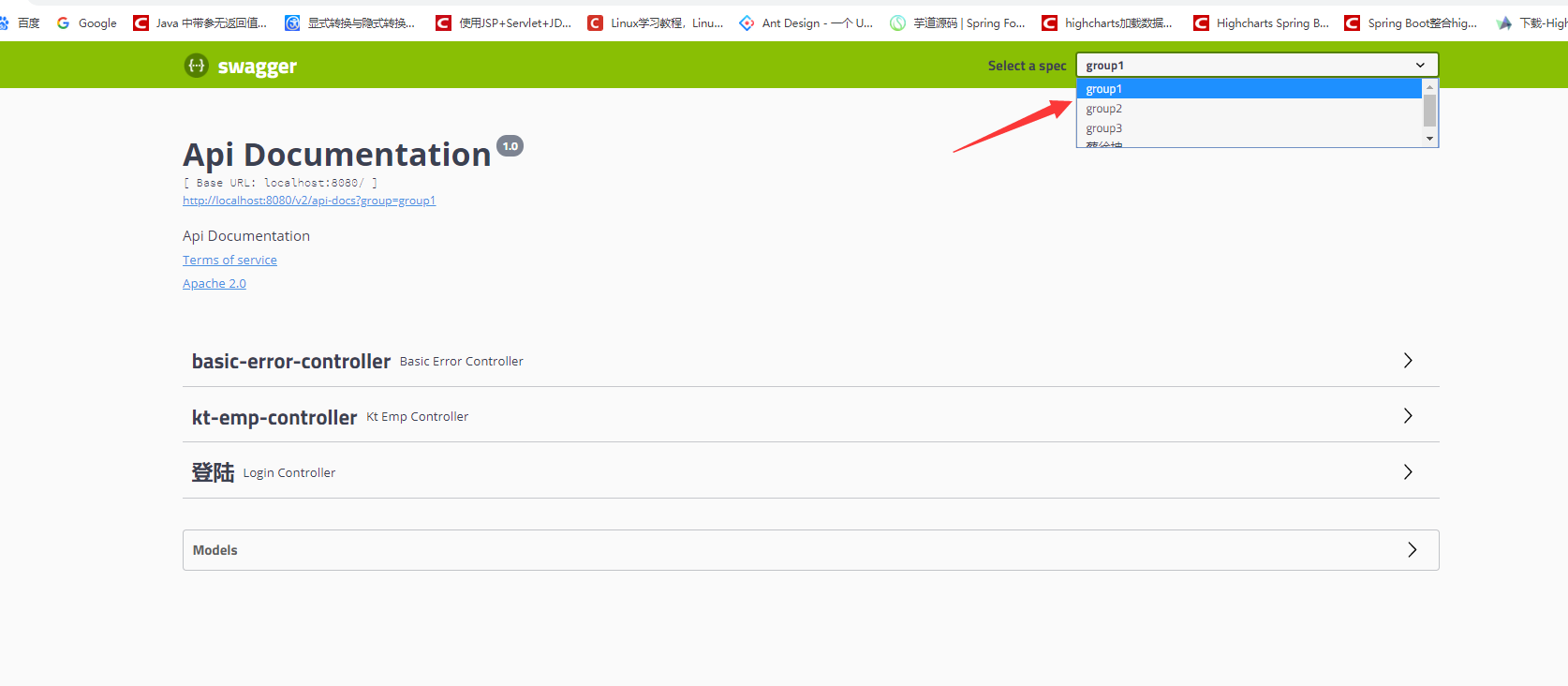Click the Select a spec label
This screenshot has width=1568, height=686.
tap(1027, 66)
